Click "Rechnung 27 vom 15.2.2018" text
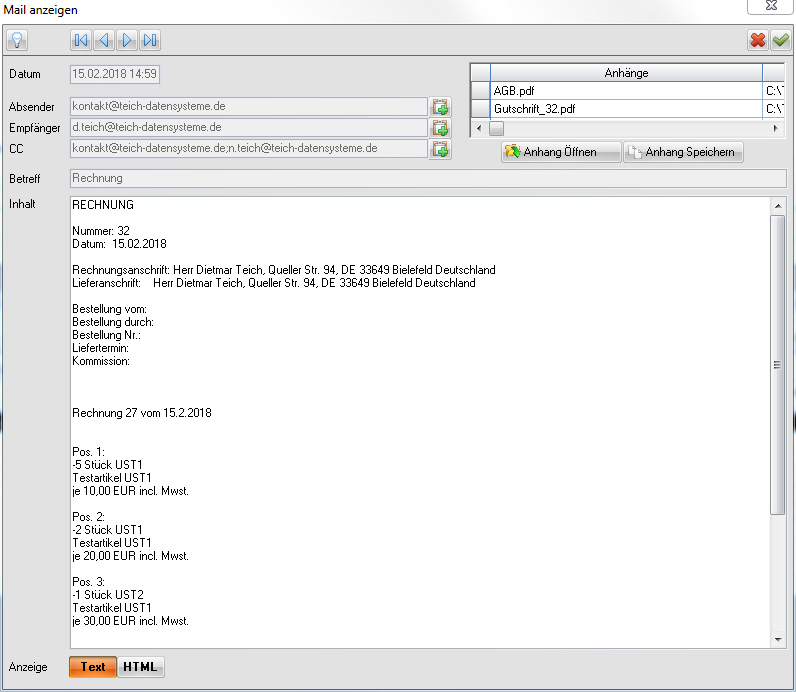This screenshot has height=692, width=796. pyautogui.click(x=142, y=413)
